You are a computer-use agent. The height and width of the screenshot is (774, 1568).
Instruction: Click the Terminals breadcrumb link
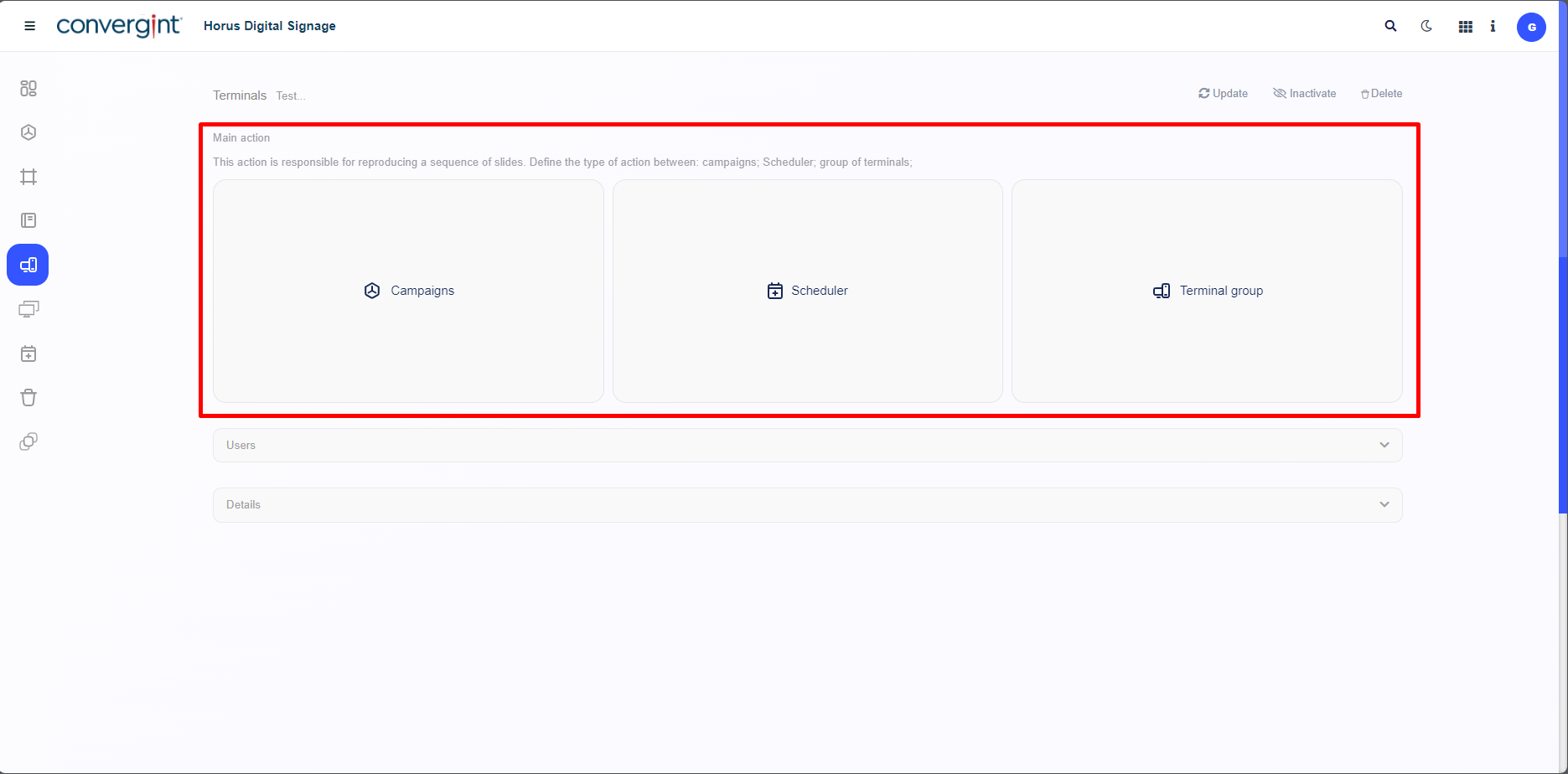(240, 95)
